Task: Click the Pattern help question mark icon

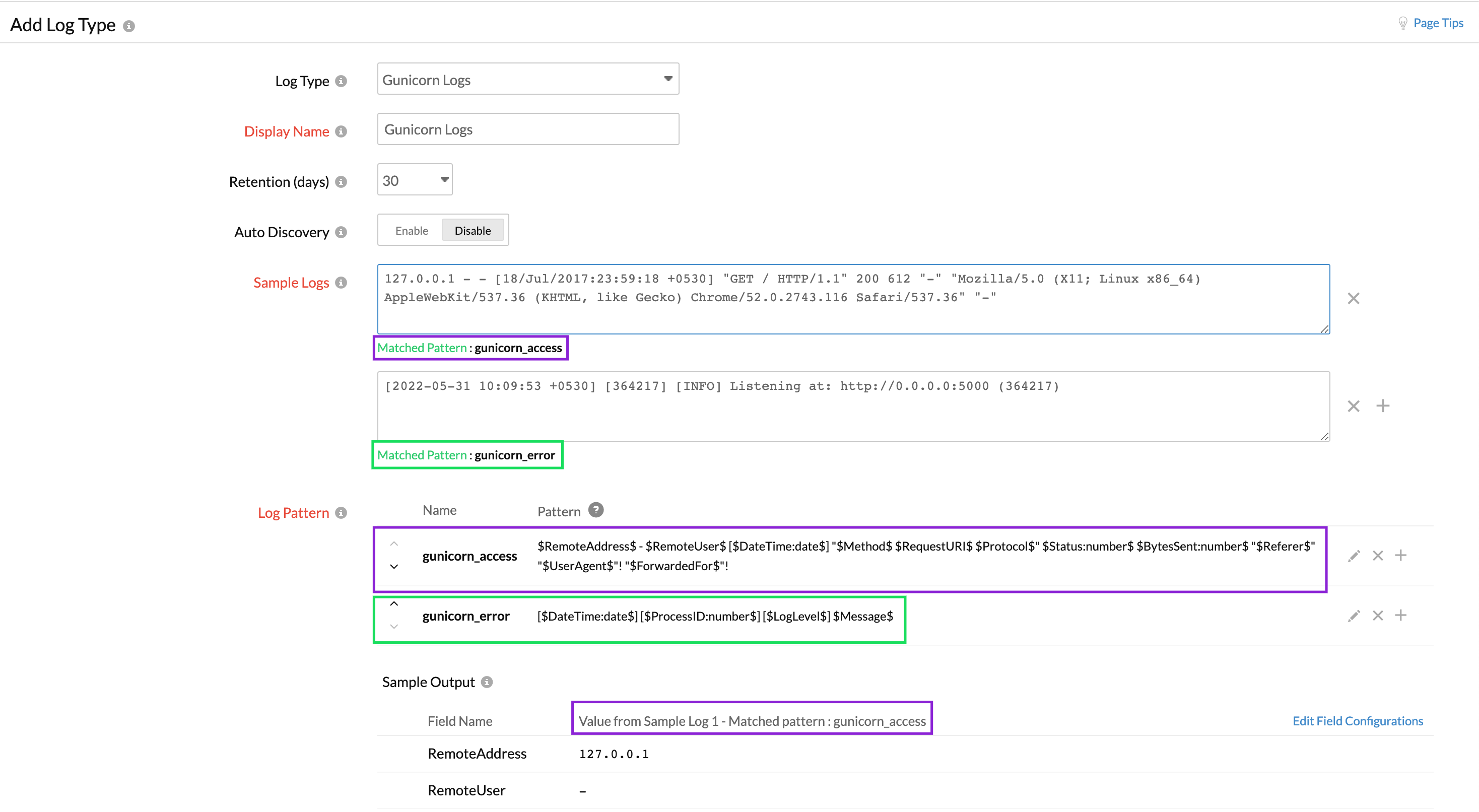Action: [596, 510]
